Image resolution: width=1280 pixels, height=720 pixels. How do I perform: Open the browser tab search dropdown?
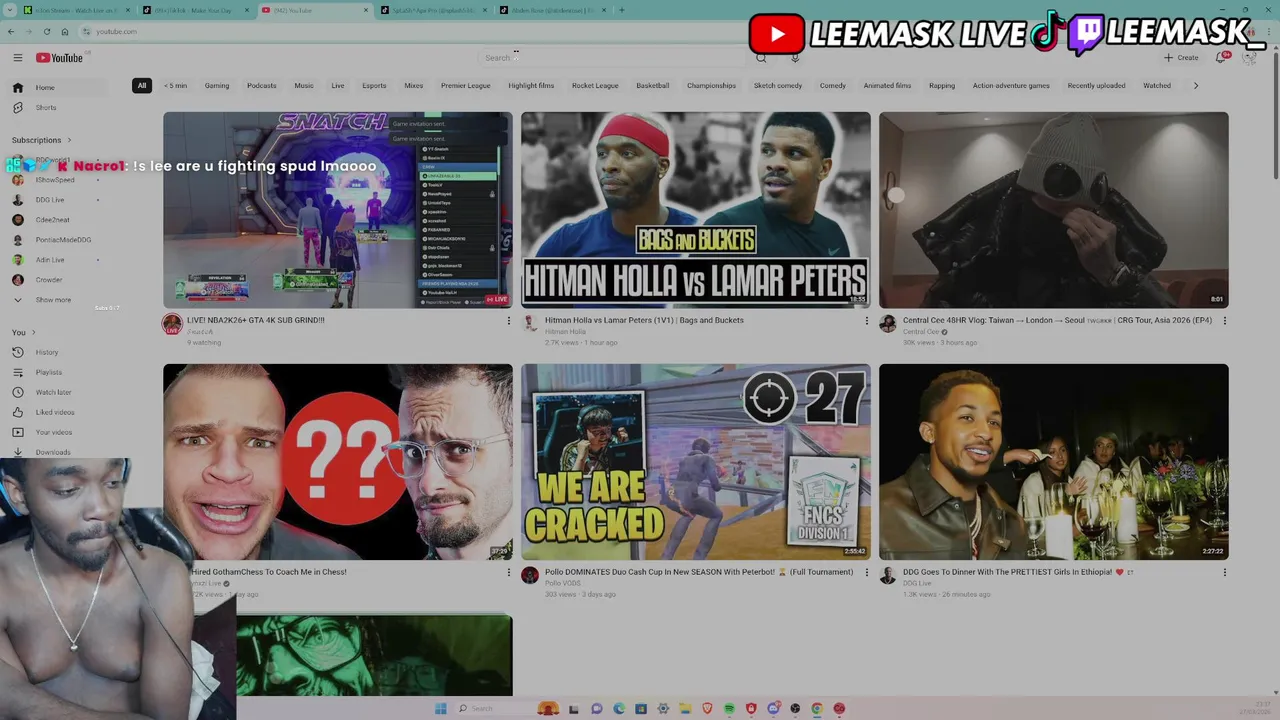[10, 10]
